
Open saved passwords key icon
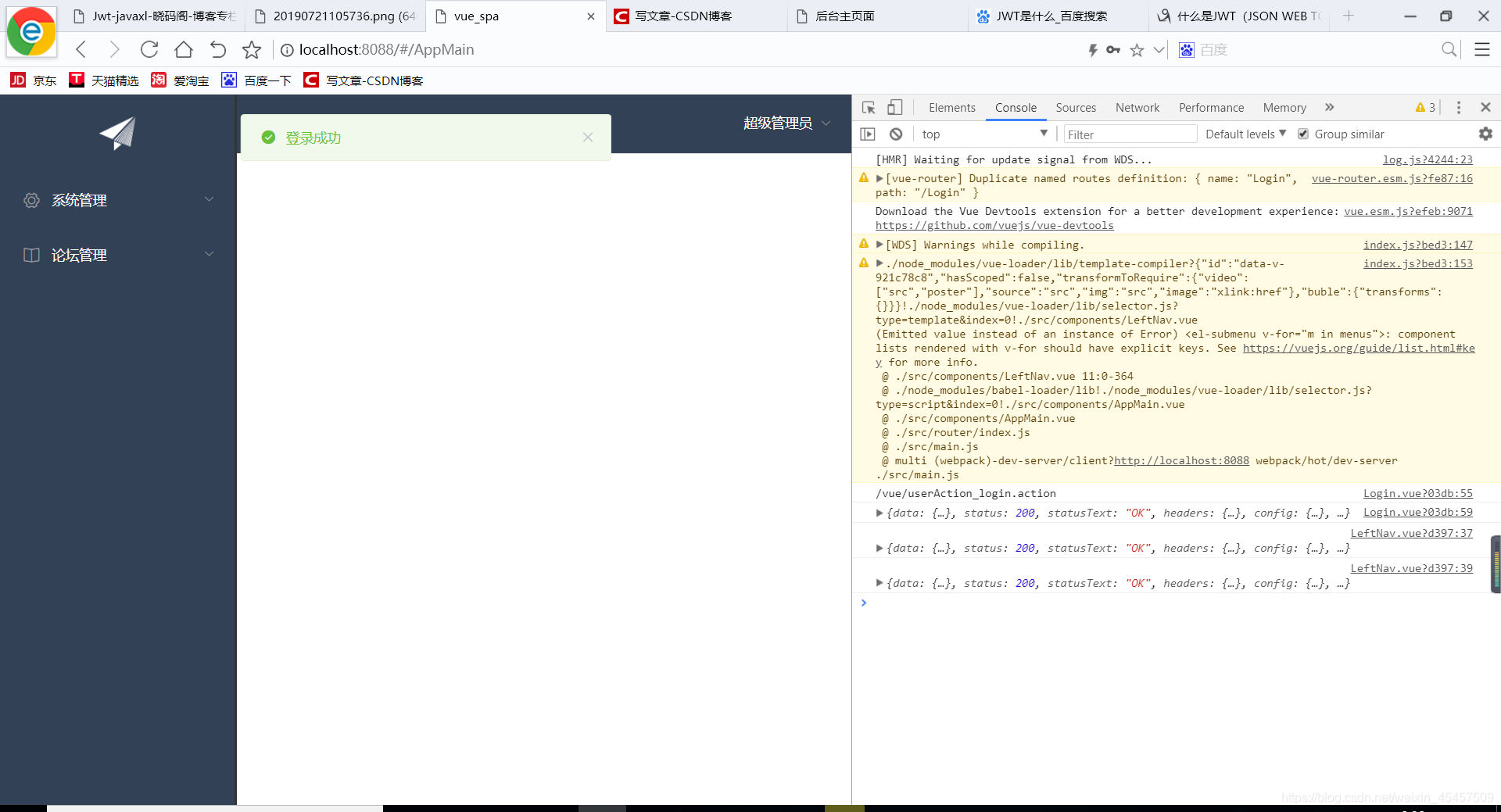pyautogui.click(x=1113, y=50)
